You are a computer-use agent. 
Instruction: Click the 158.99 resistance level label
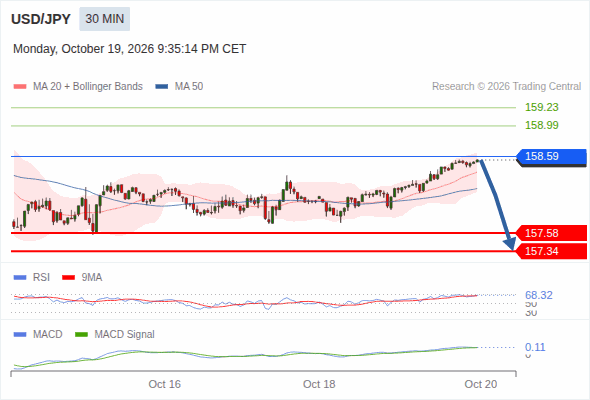541,125
